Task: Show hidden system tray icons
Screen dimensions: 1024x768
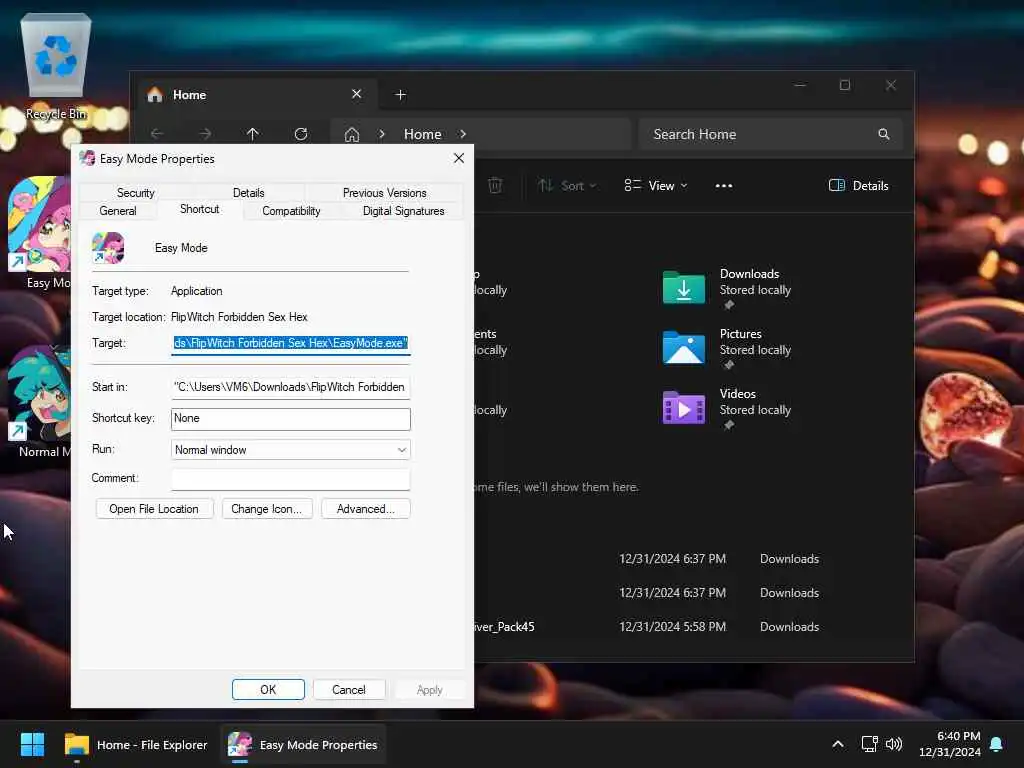Action: tap(838, 744)
